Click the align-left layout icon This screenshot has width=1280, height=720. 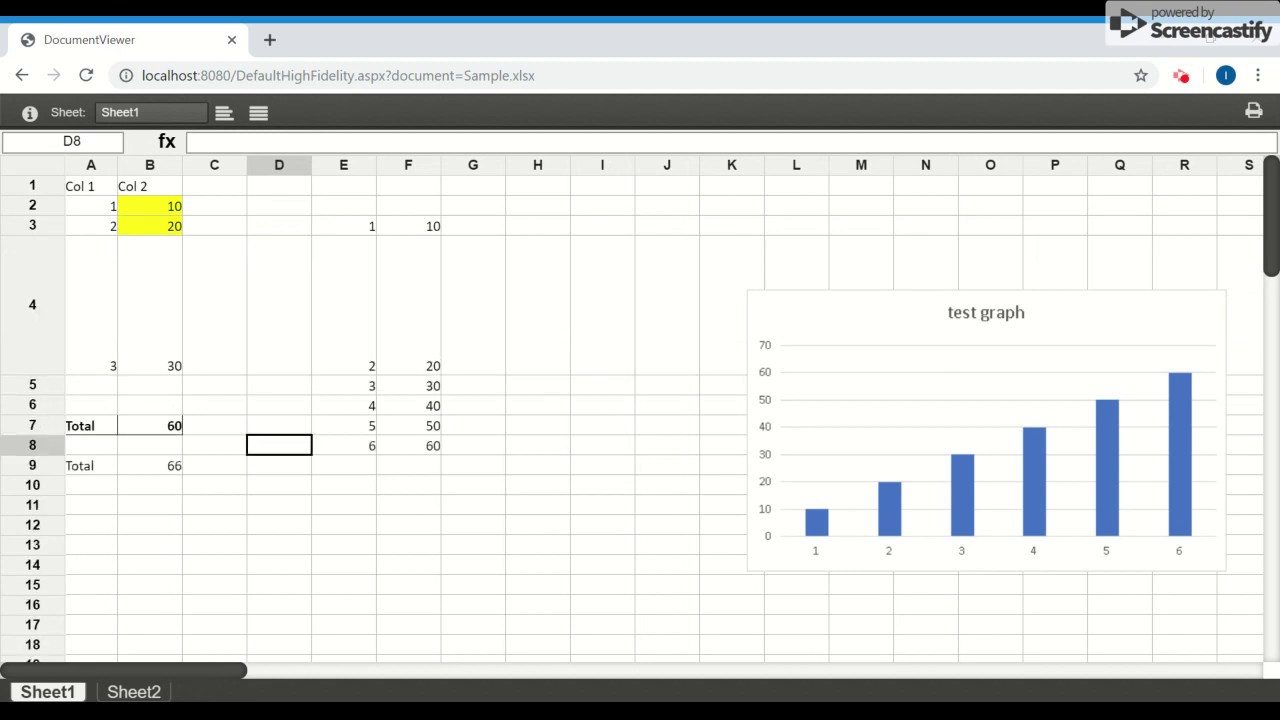pyautogui.click(x=224, y=113)
